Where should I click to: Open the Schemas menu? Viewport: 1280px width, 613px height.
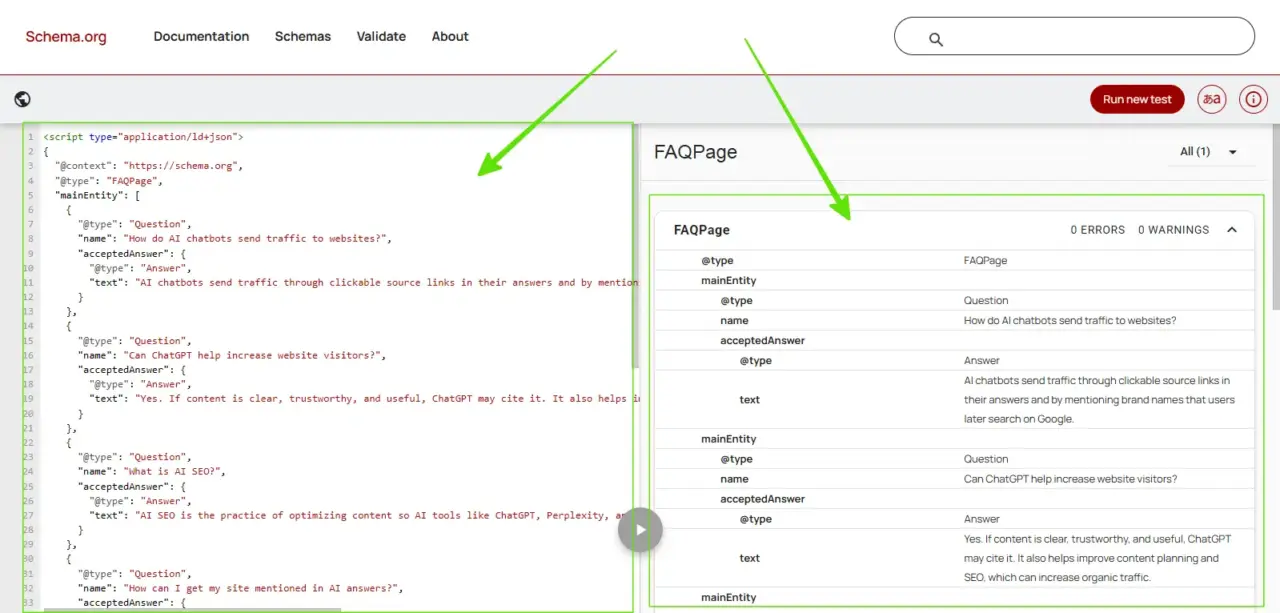click(302, 36)
